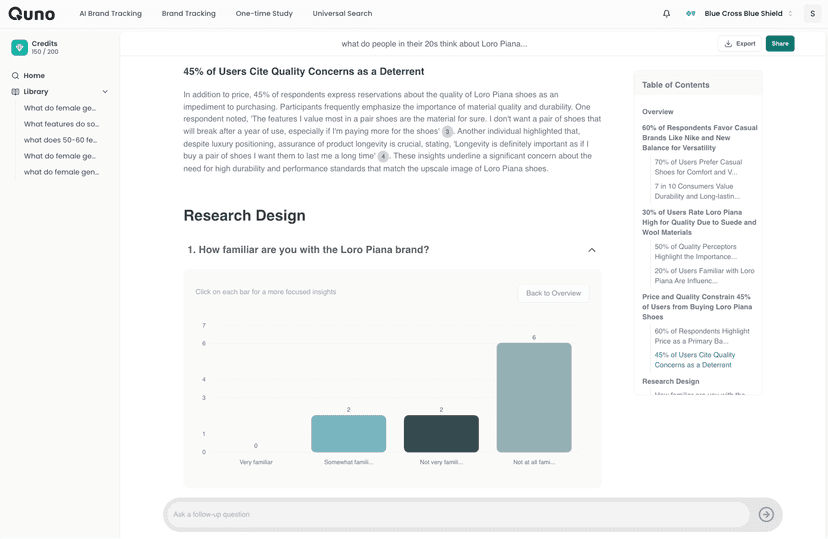The width and height of the screenshot is (828, 539).
Task: Collapse the Library section chevron
Action: tap(105, 92)
